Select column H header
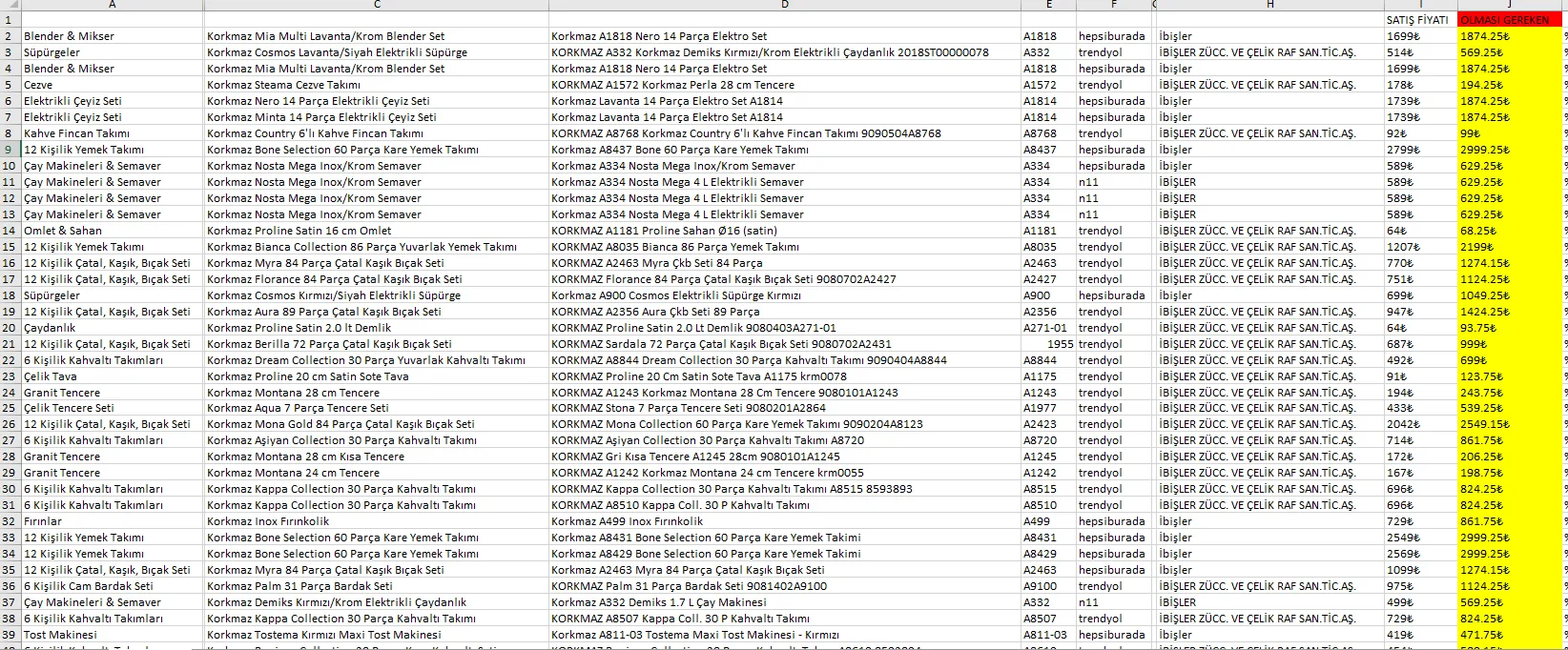 [1270, 5]
